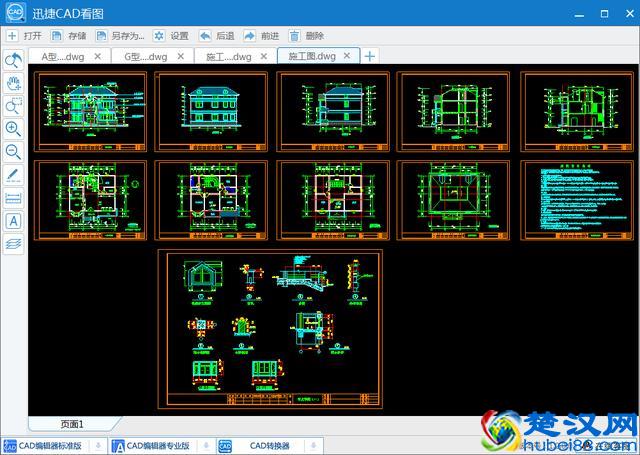
Task: Activate the zoom window tool
Action: pos(14,106)
